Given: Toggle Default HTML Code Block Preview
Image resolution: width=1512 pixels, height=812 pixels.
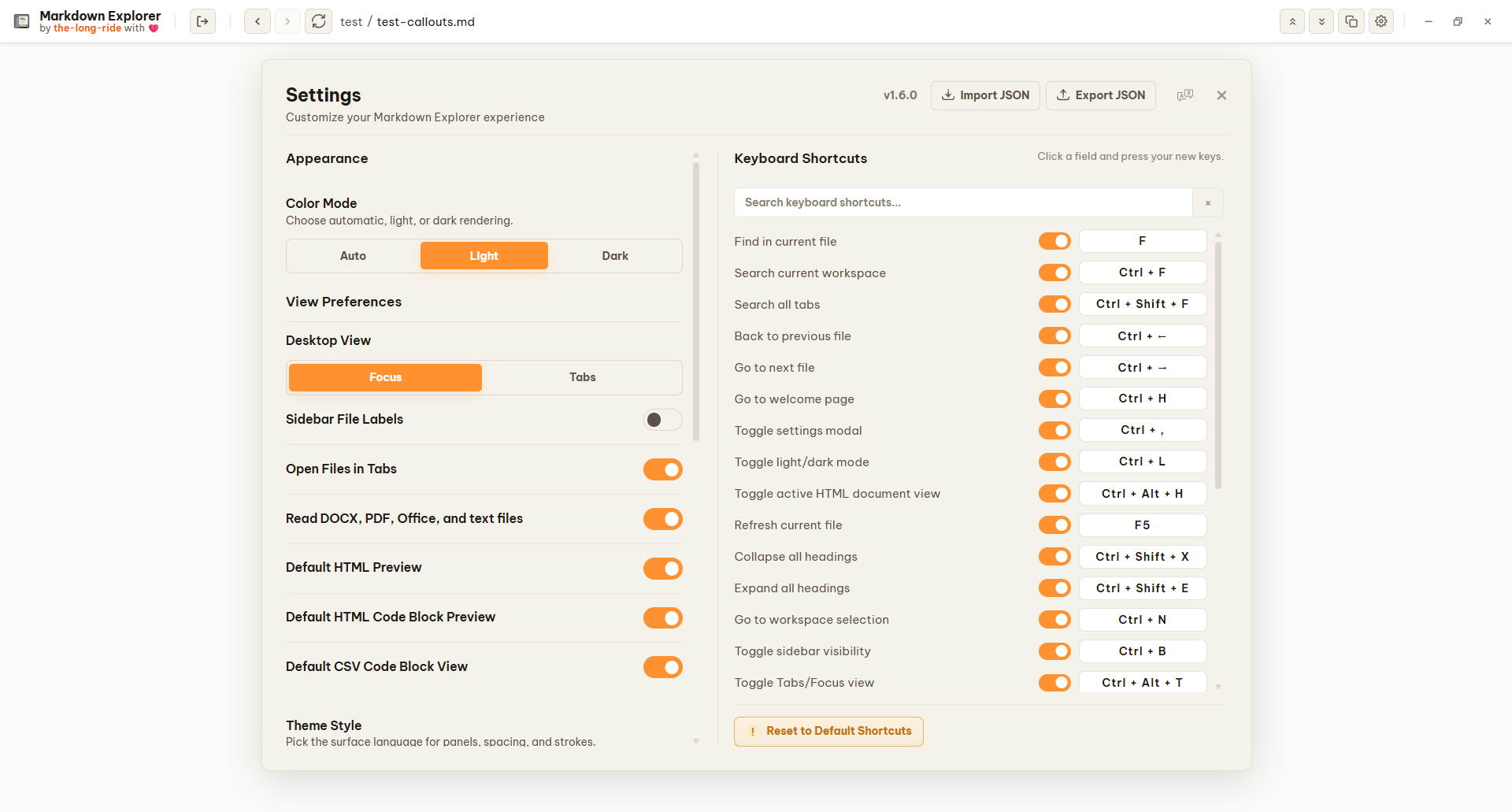Looking at the screenshot, I should (x=663, y=618).
